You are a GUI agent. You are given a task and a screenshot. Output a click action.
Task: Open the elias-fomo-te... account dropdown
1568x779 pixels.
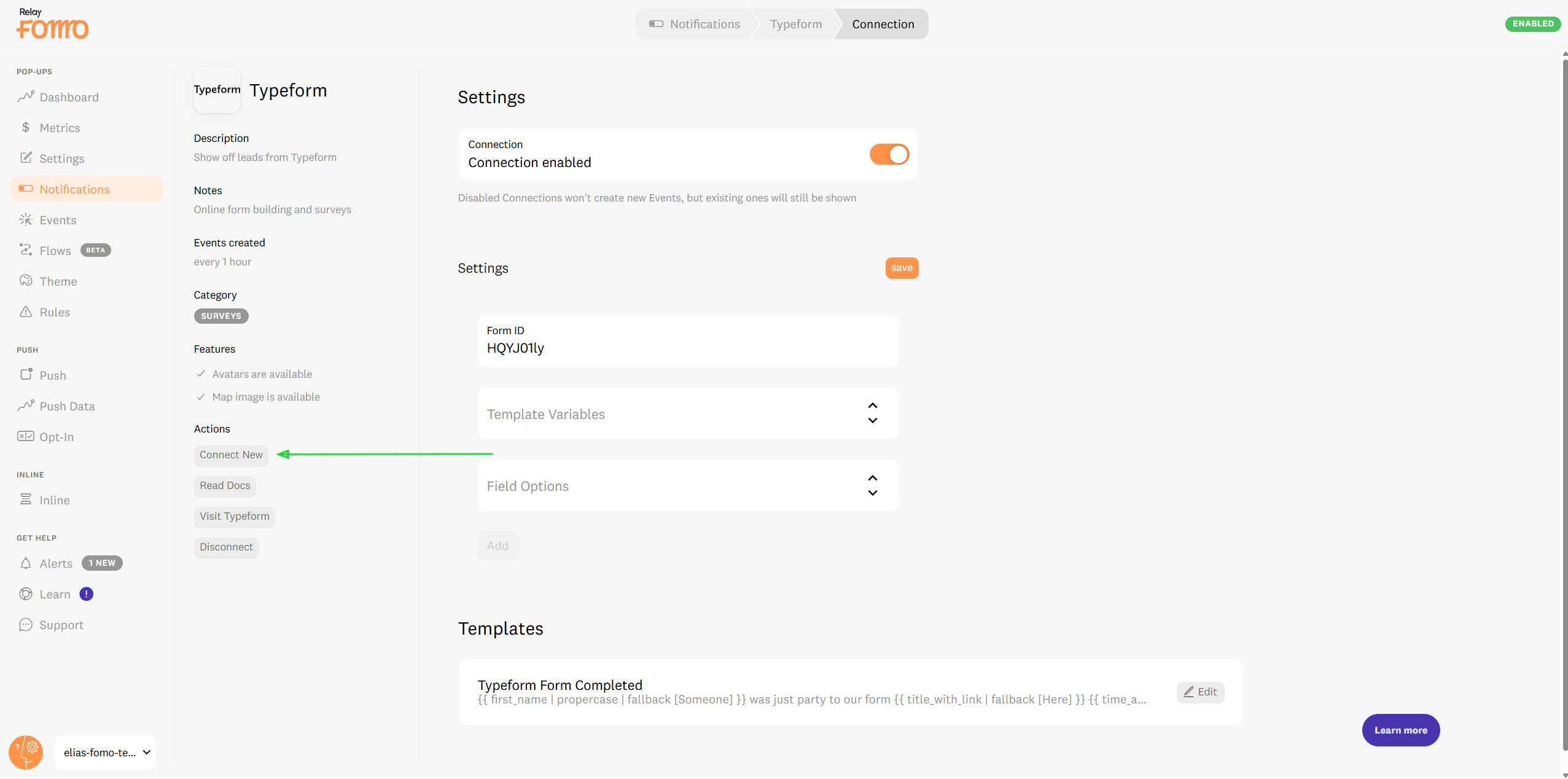pyautogui.click(x=106, y=752)
